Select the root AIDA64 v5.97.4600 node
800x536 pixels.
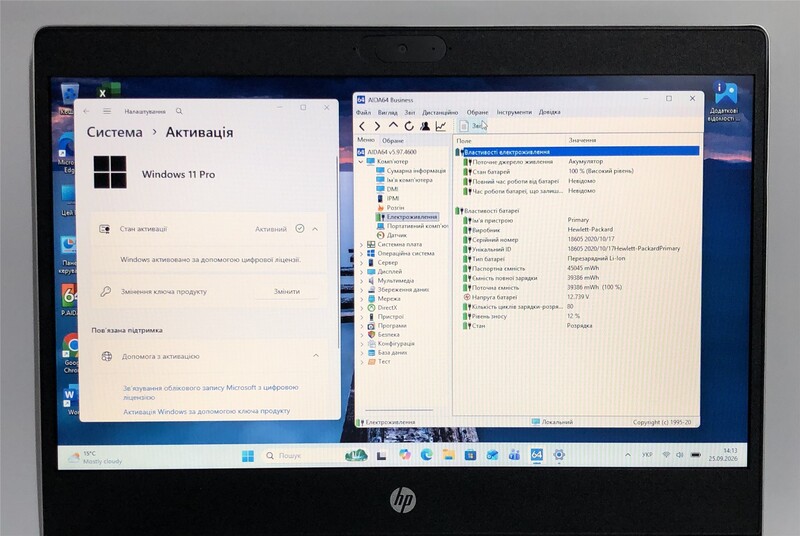tap(387, 152)
